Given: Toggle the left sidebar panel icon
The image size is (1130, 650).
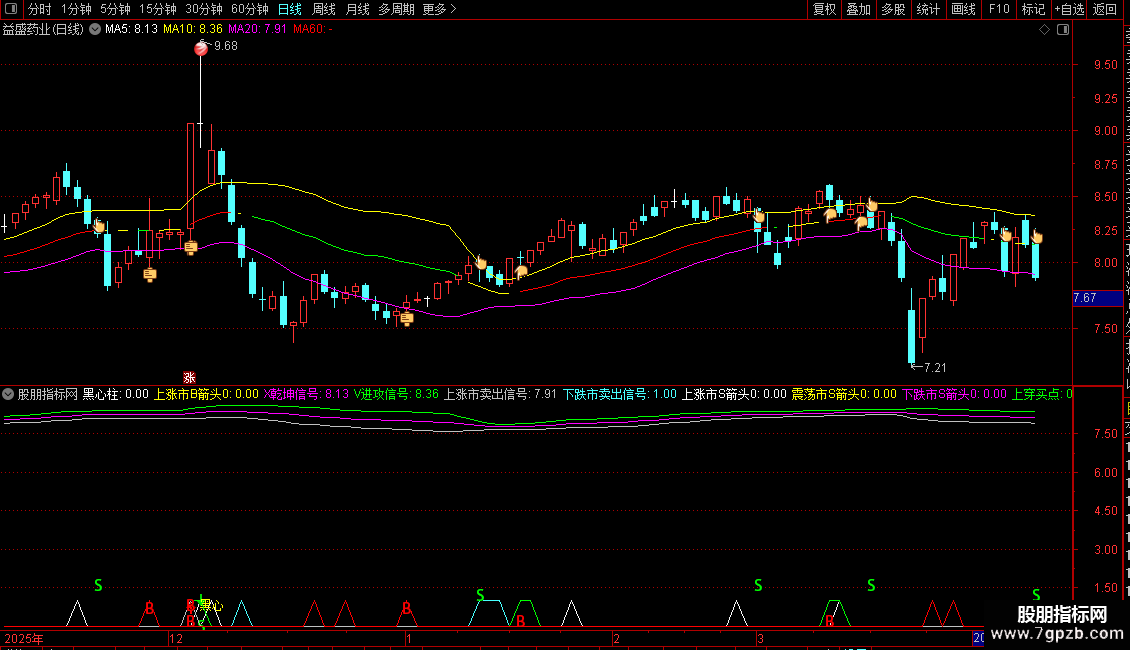Looking at the screenshot, I should 11,9.
